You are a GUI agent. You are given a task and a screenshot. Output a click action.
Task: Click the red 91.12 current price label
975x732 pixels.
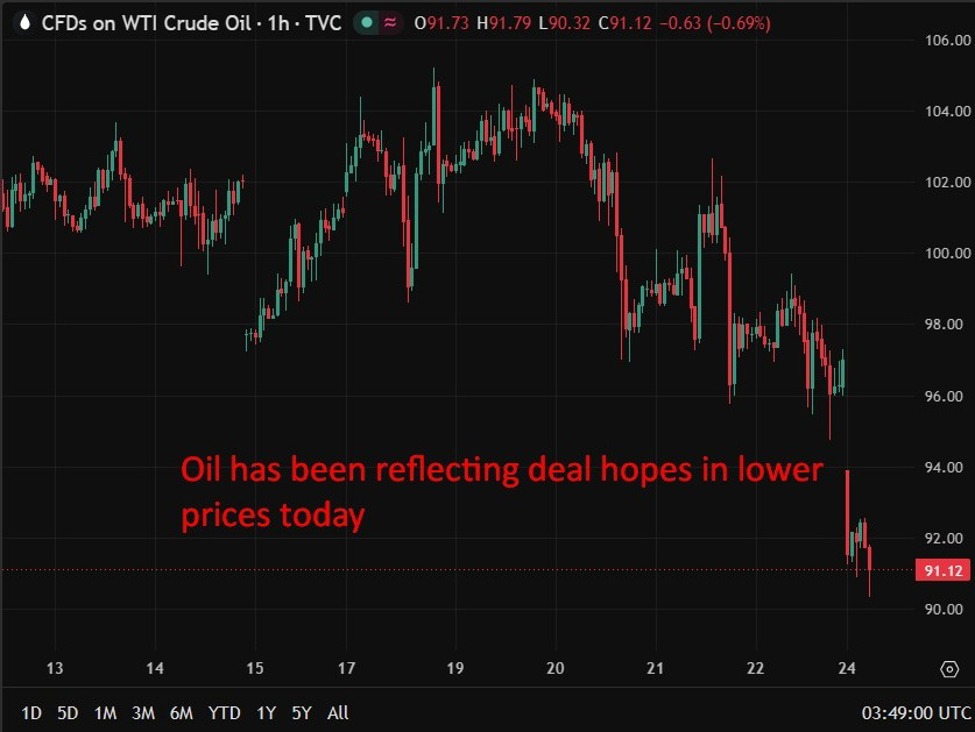tap(943, 570)
